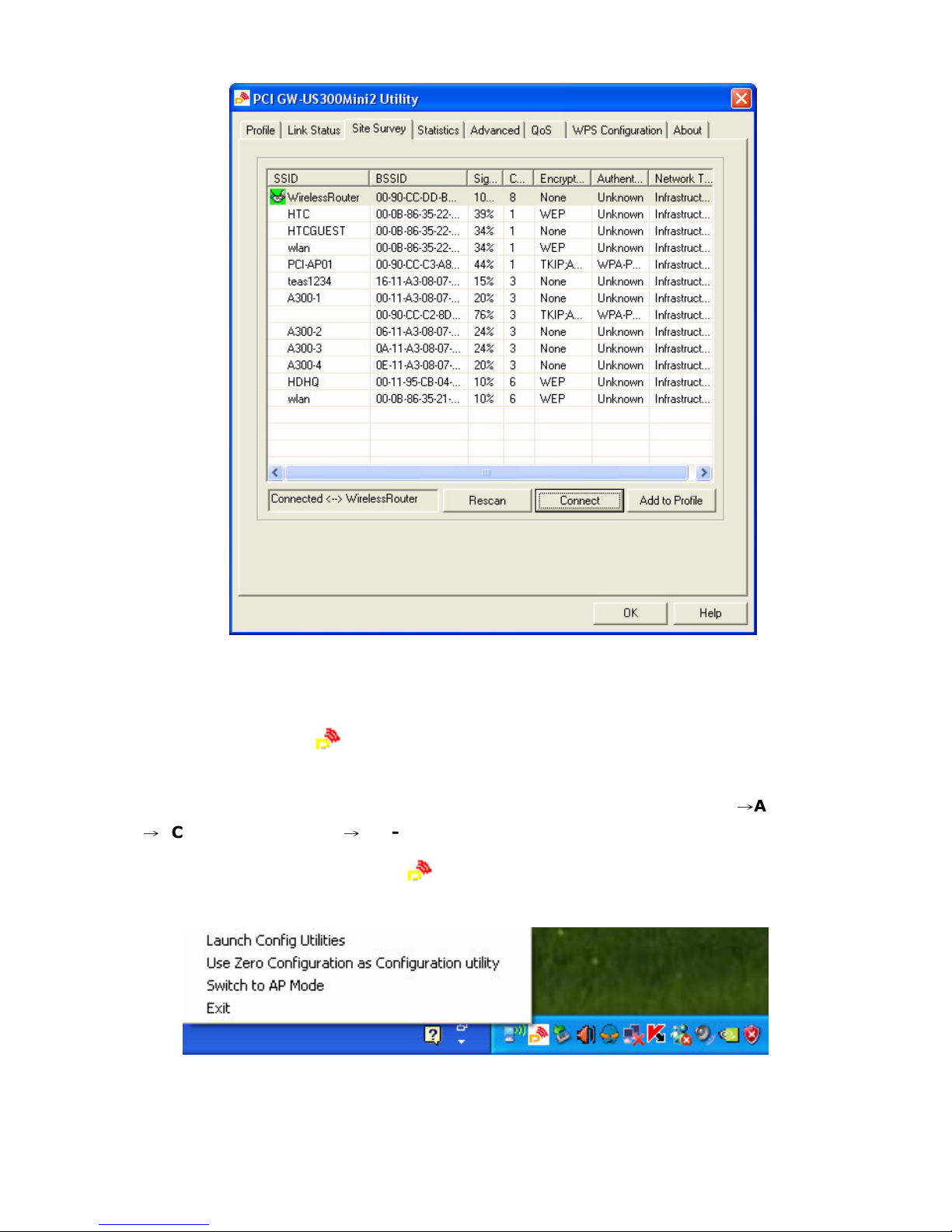Close the PCI GW-US300Mini2 Utility window
The width and height of the screenshot is (952, 1232).
pos(741,99)
